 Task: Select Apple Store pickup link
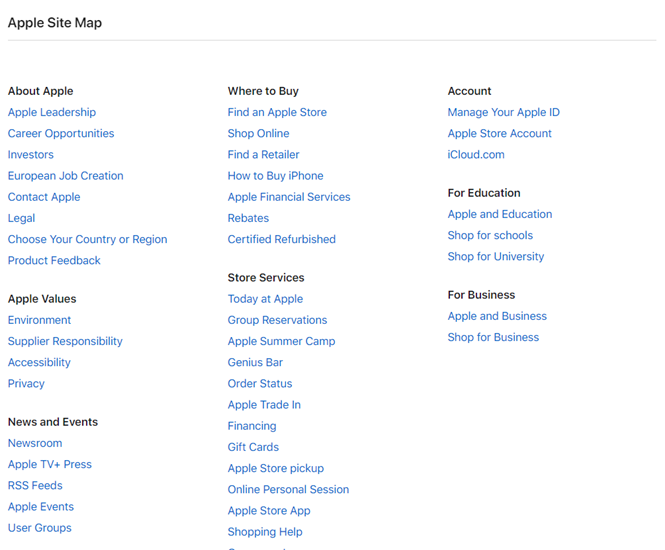pyautogui.click(x=276, y=469)
